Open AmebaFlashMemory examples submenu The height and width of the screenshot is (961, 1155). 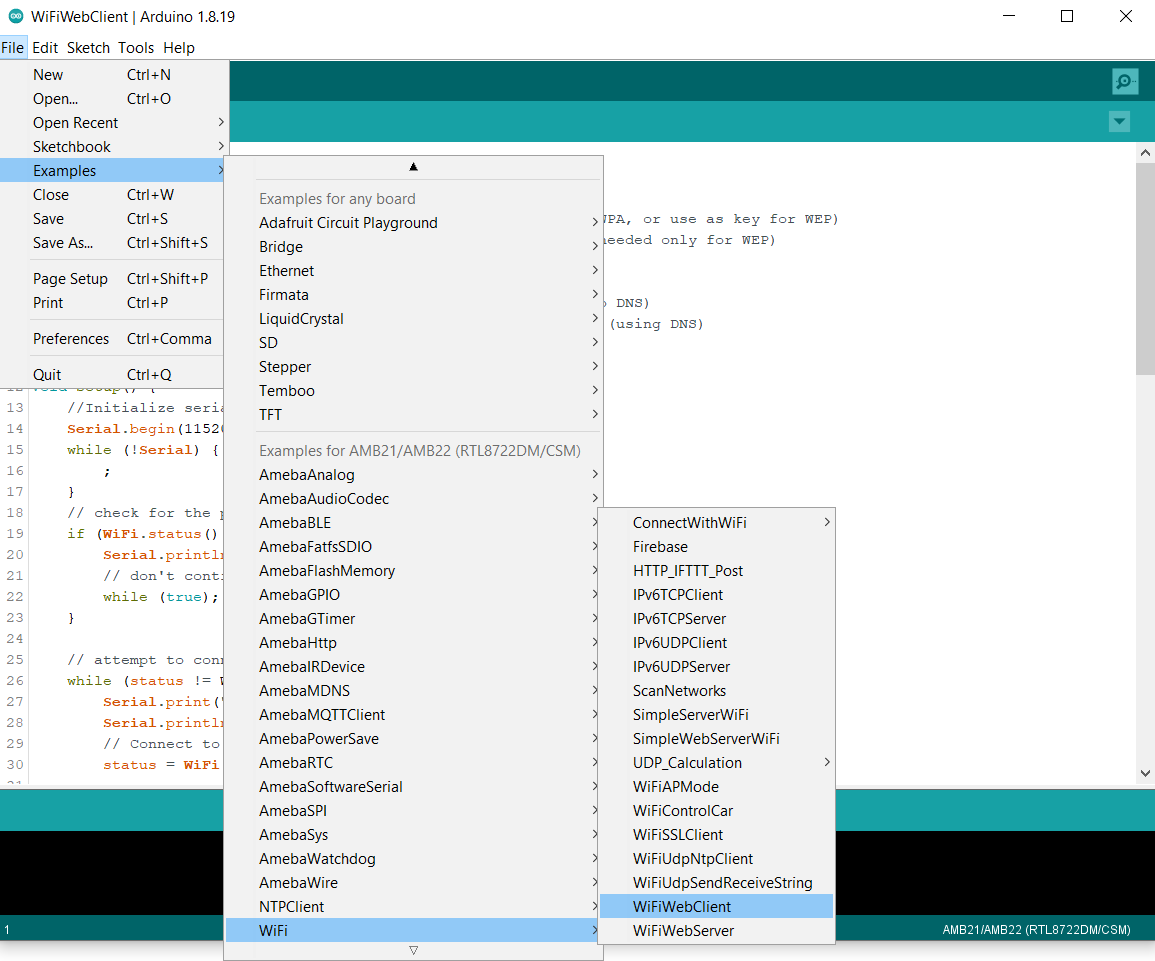pyautogui.click(x=413, y=571)
